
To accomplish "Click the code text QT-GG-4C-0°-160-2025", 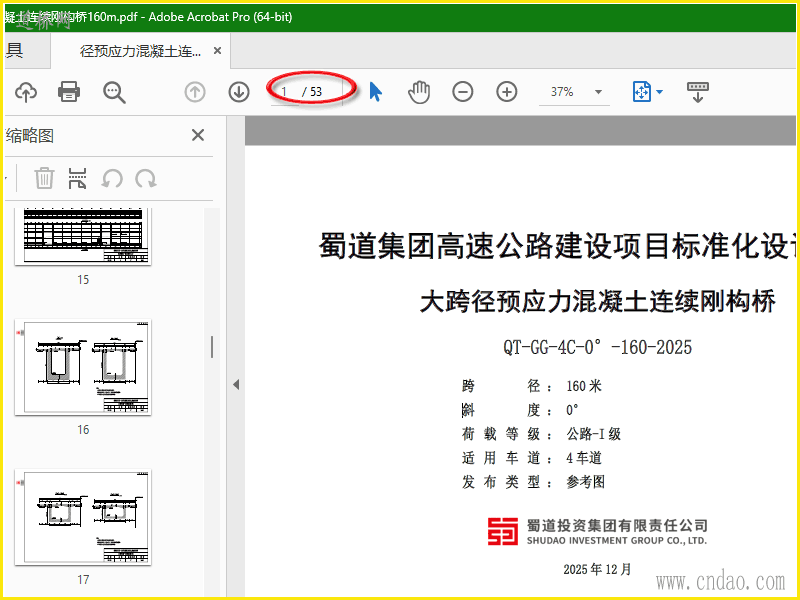I will 597,347.
